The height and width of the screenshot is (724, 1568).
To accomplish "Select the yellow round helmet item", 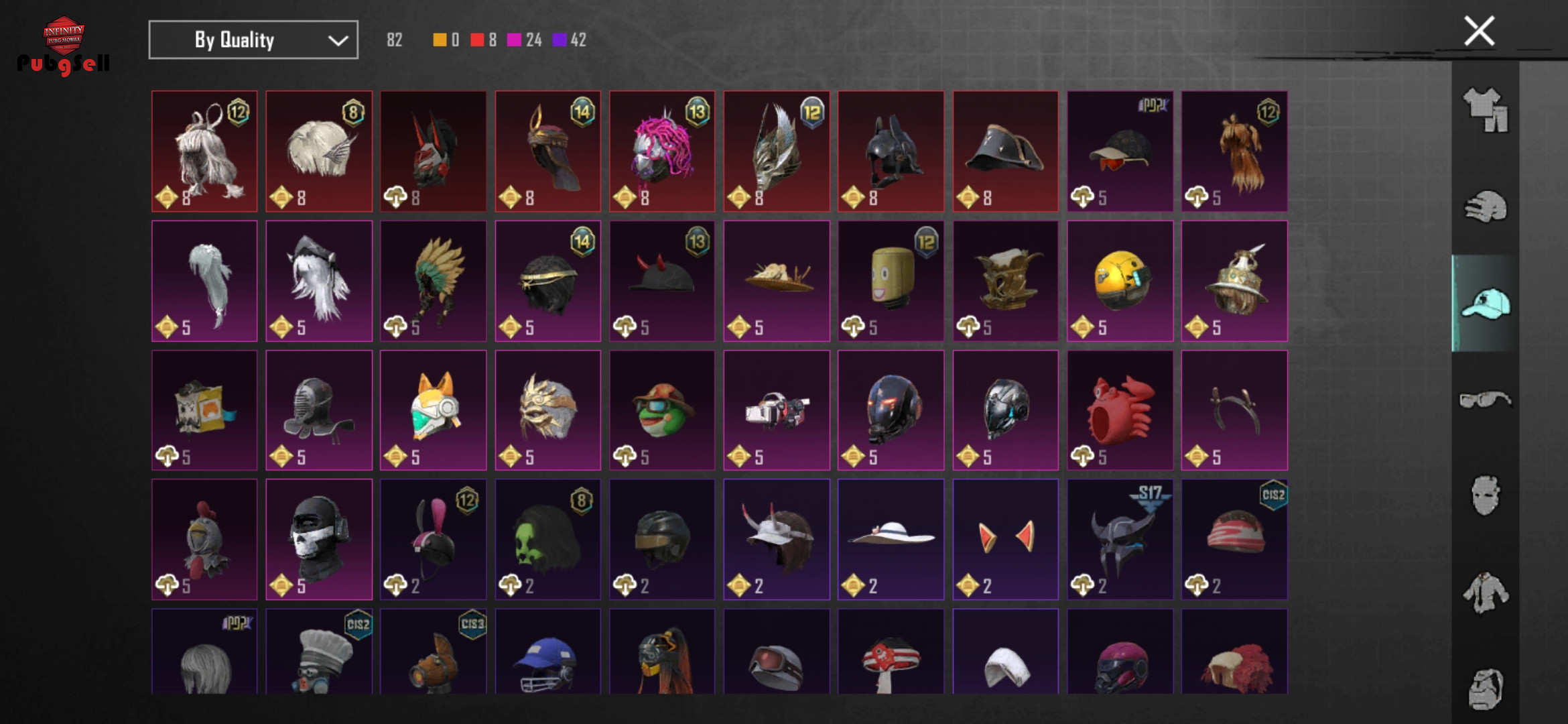I will click(1120, 281).
